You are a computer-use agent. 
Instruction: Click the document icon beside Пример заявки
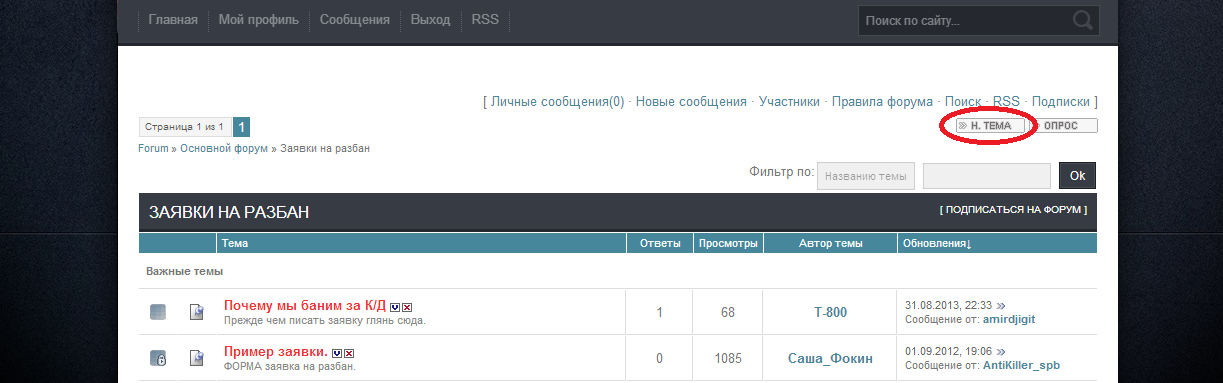197,358
